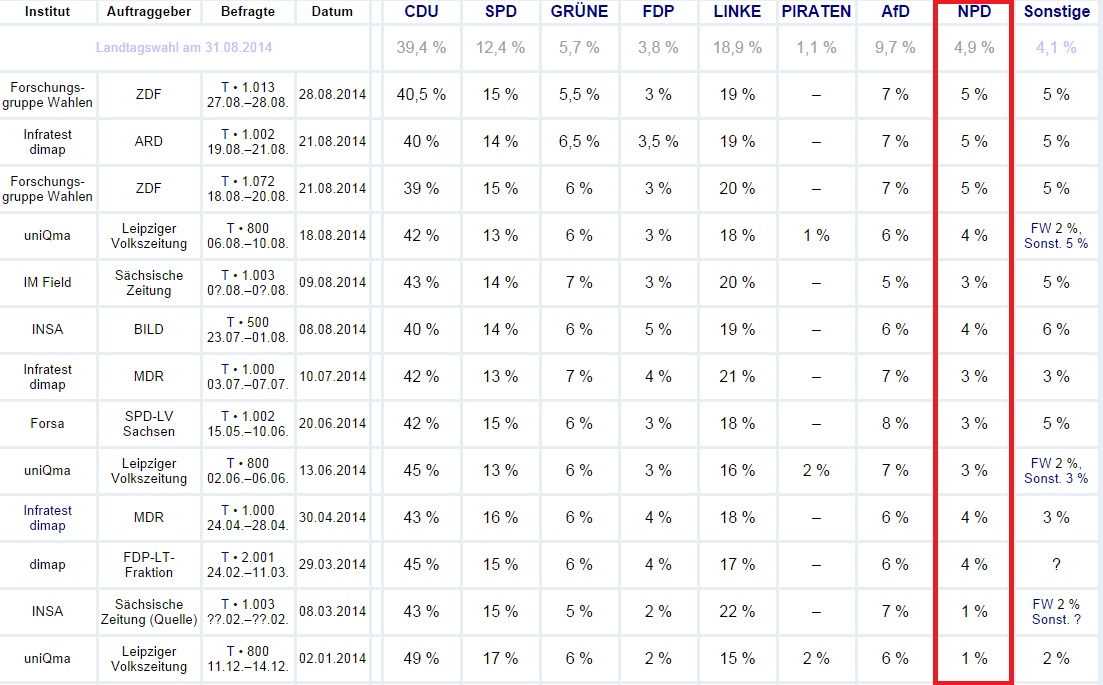Image resolution: width=1103 pixels, height=685 pixels.
Task: Click the PIRATEN column header
Action: [x=816, y=12]
